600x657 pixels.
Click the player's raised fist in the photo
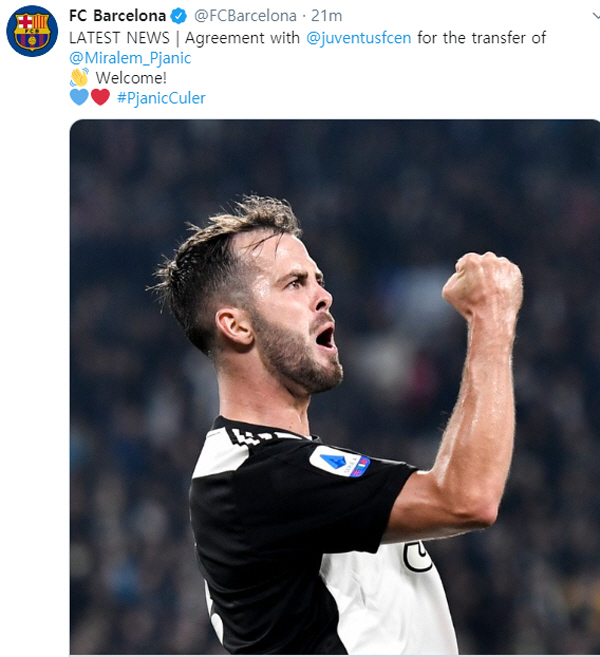(x=483, y=283)
